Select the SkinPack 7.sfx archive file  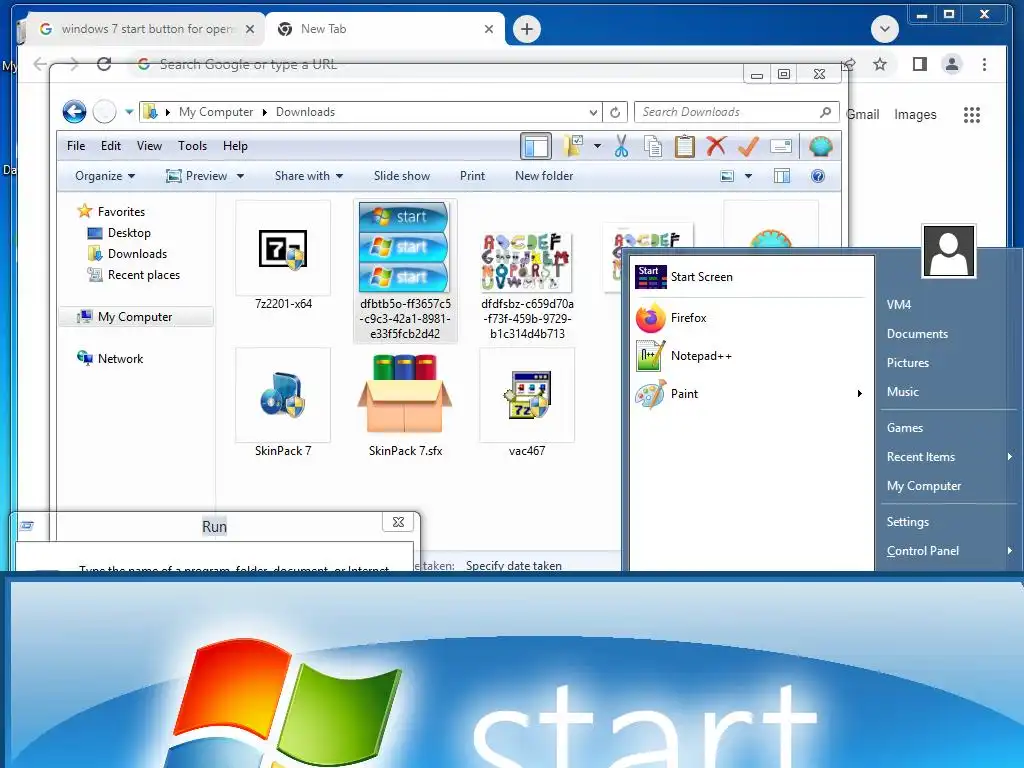click(405, 404)
